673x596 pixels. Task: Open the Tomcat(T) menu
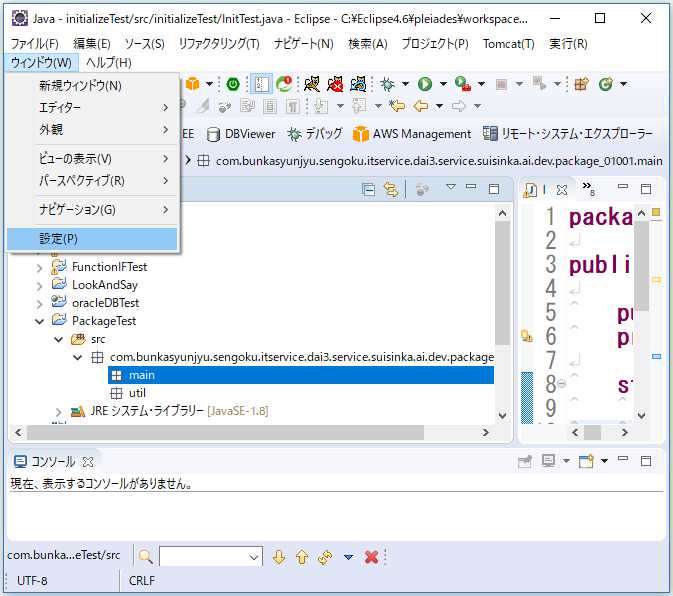click(509, 44)
